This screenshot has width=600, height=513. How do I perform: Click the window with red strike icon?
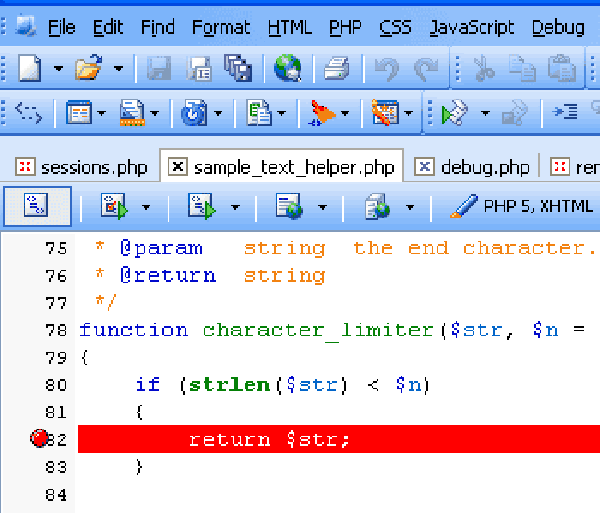pos(385,112)
